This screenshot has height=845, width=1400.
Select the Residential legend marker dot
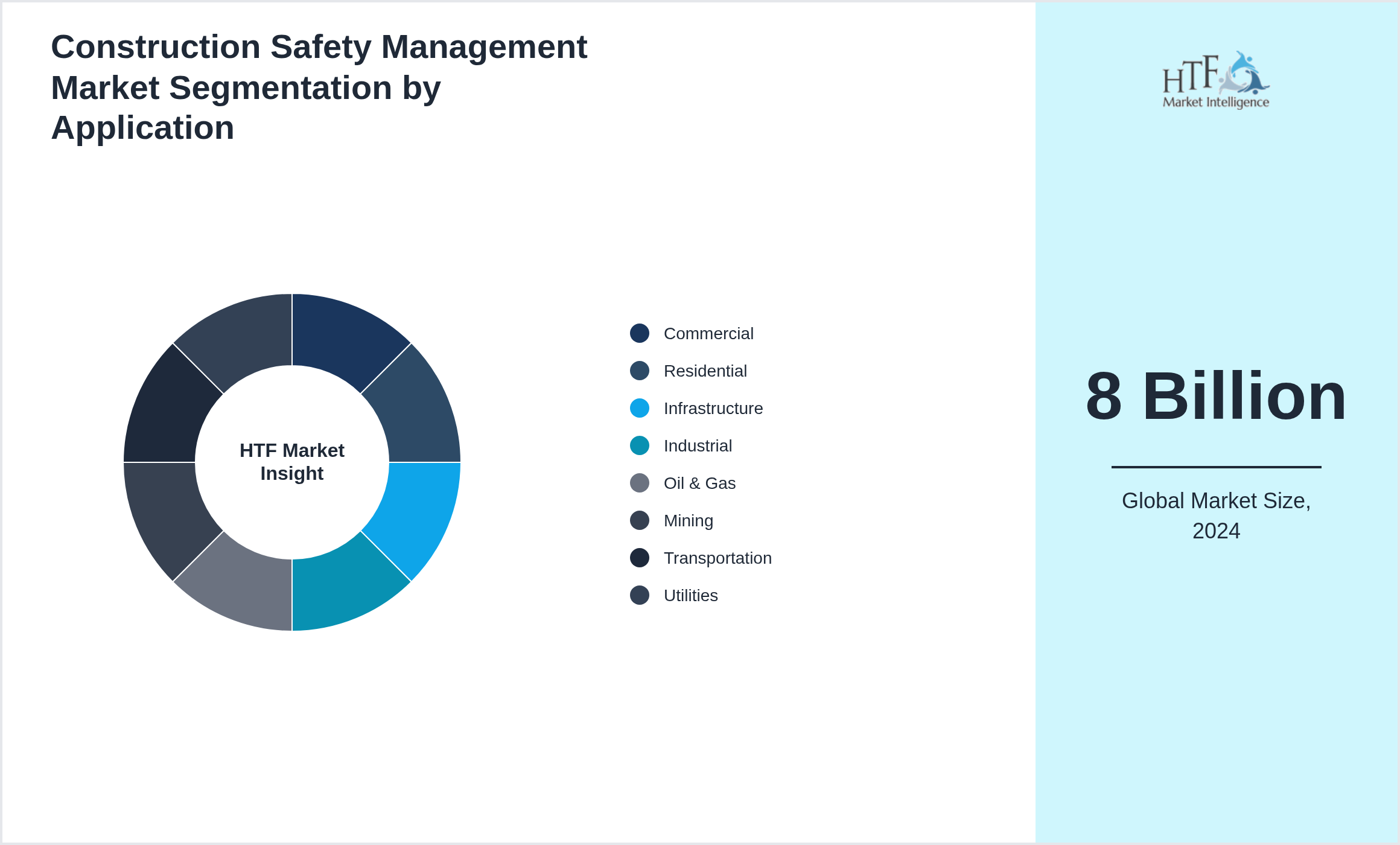point(638,371)
